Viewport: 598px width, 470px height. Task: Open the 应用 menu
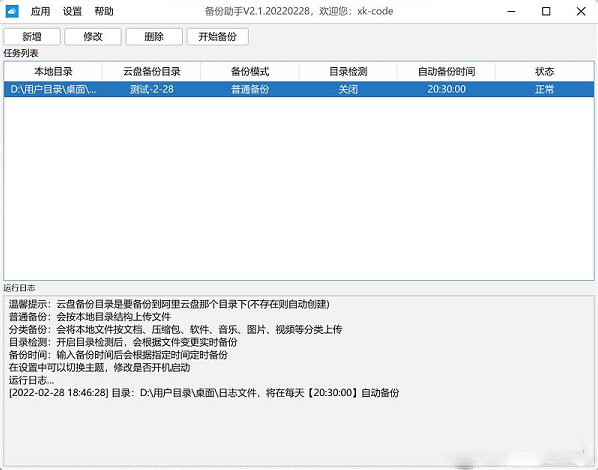[40, 11]
